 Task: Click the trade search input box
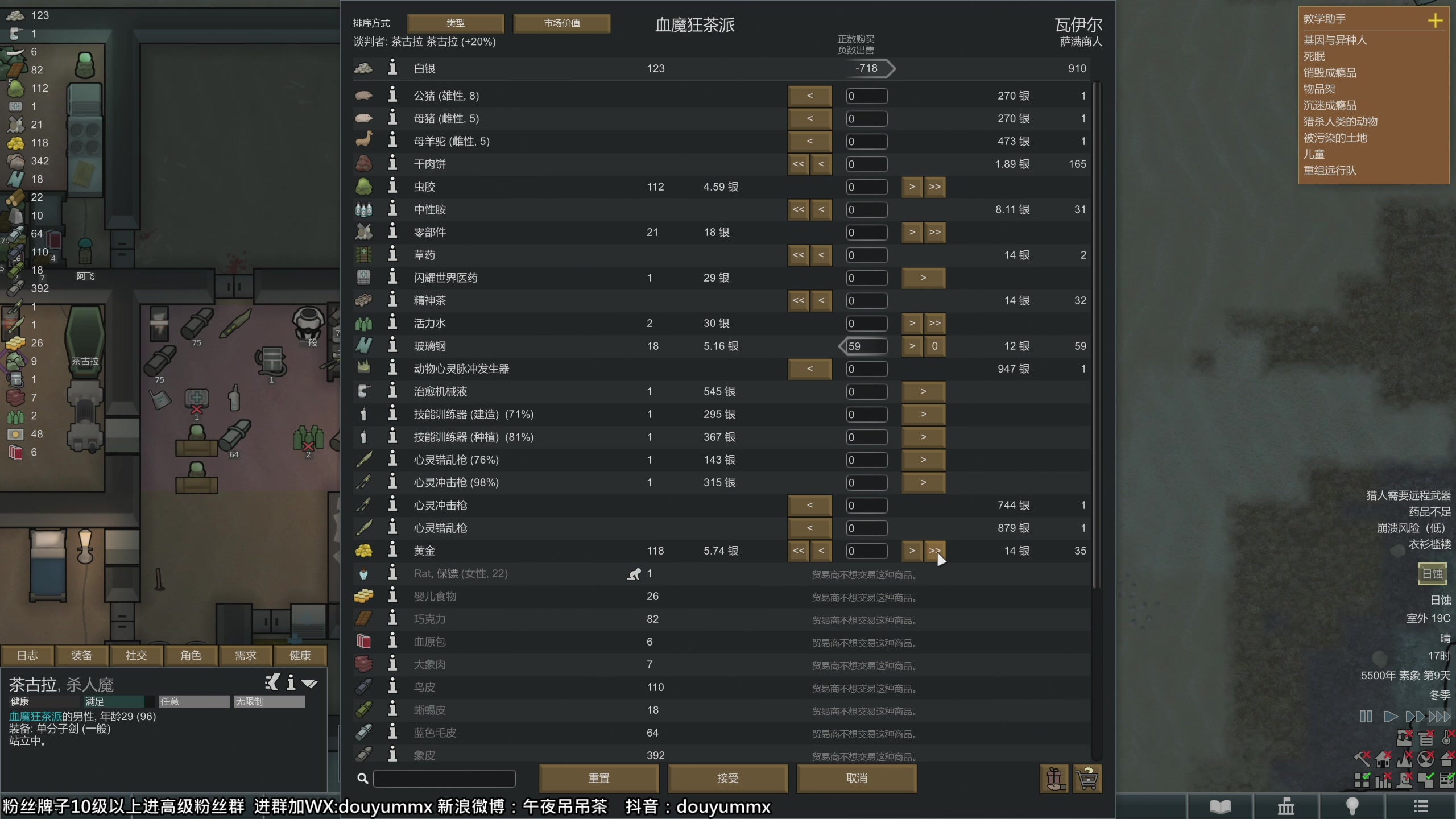444,778
